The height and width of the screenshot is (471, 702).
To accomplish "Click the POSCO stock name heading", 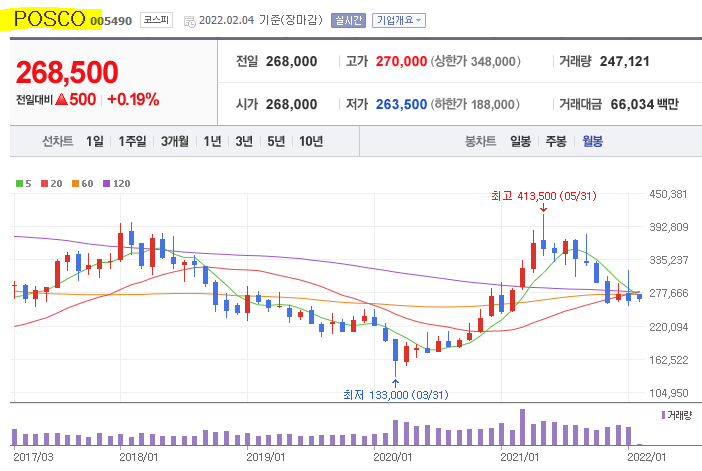I will [x=50, y=19].
